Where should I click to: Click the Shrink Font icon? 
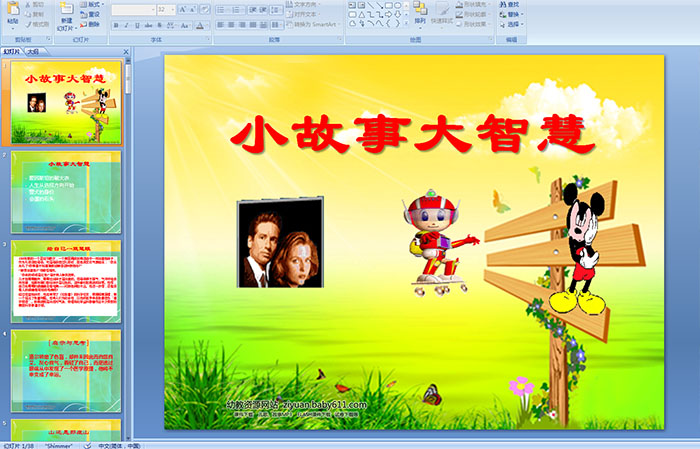193,9
